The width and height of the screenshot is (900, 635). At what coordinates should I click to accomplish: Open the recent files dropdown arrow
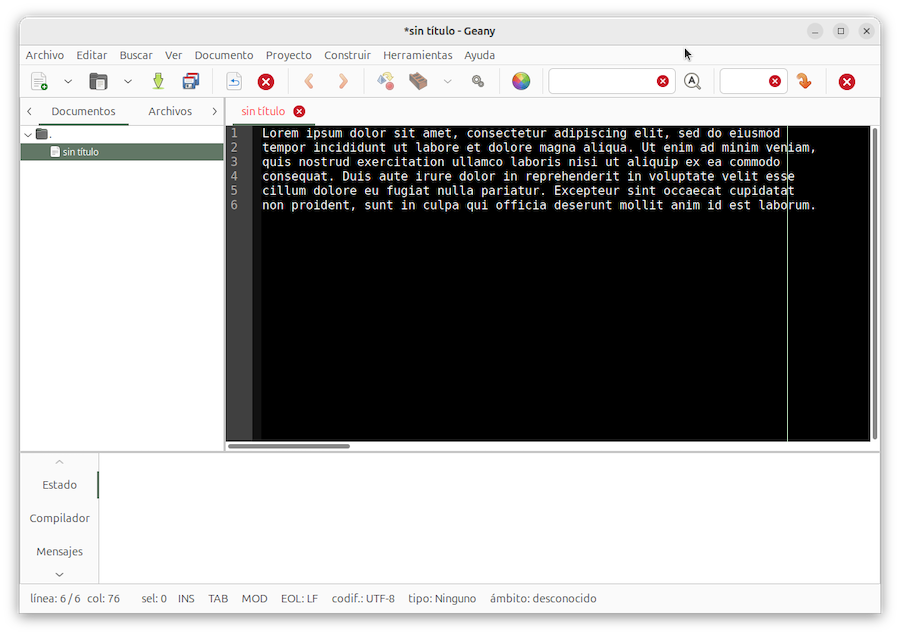(x=128, y=82)
